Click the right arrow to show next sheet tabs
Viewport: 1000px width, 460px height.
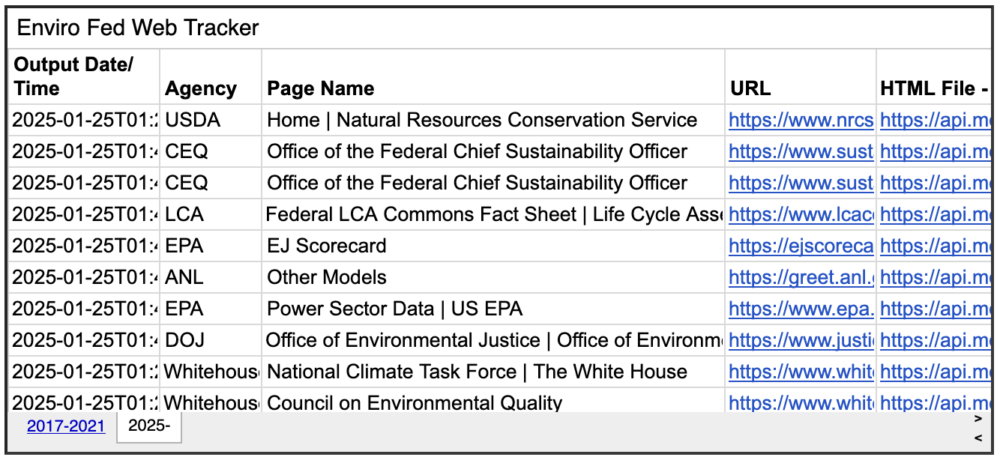pyautogui.click(x=978, y=419)
